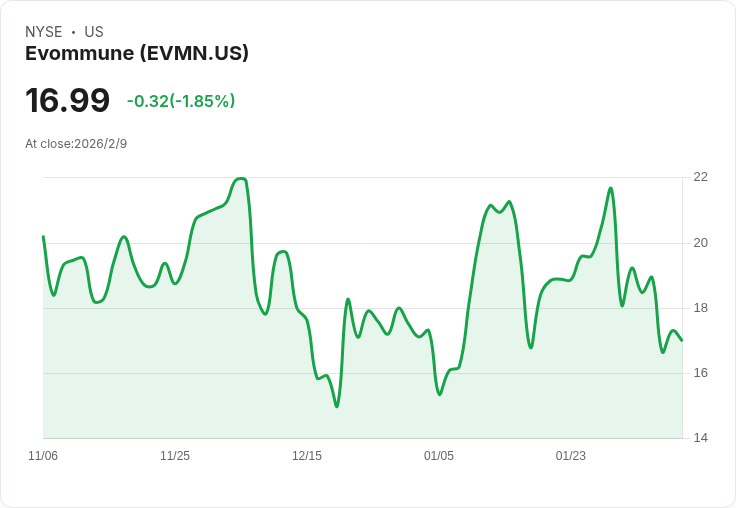Select the 11/25 date label on x-axis
736x508 pixels.
(175, 455)
